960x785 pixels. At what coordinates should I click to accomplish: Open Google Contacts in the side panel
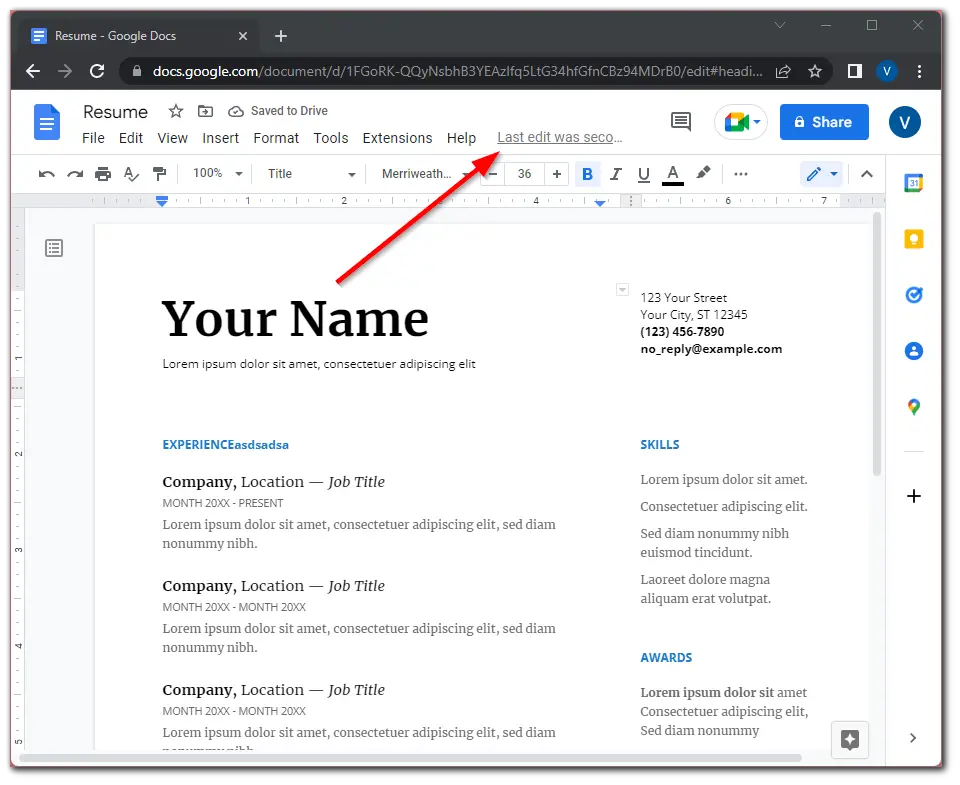(x=912, y=351)
